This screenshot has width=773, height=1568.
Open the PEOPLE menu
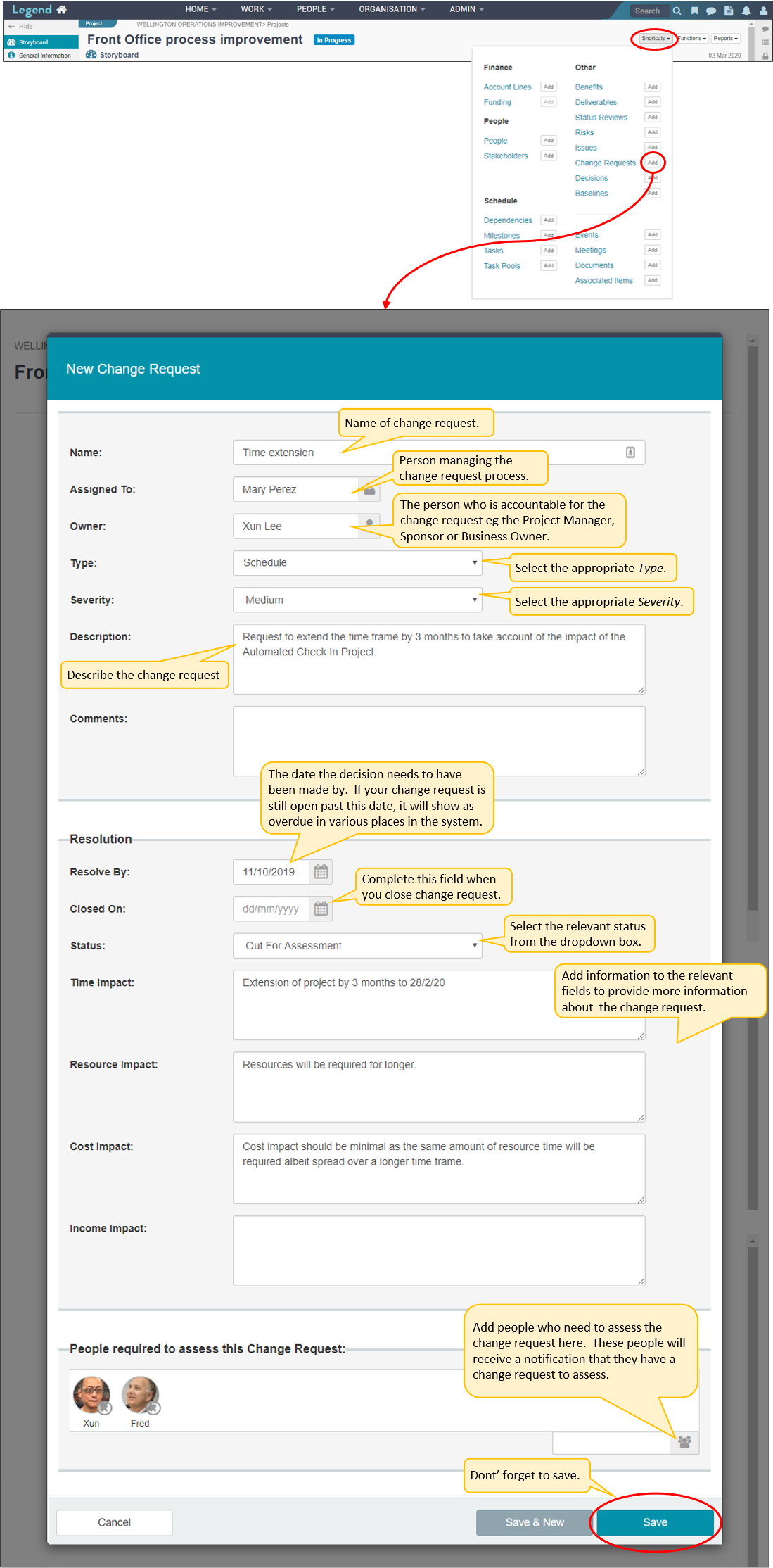[315, 9]
